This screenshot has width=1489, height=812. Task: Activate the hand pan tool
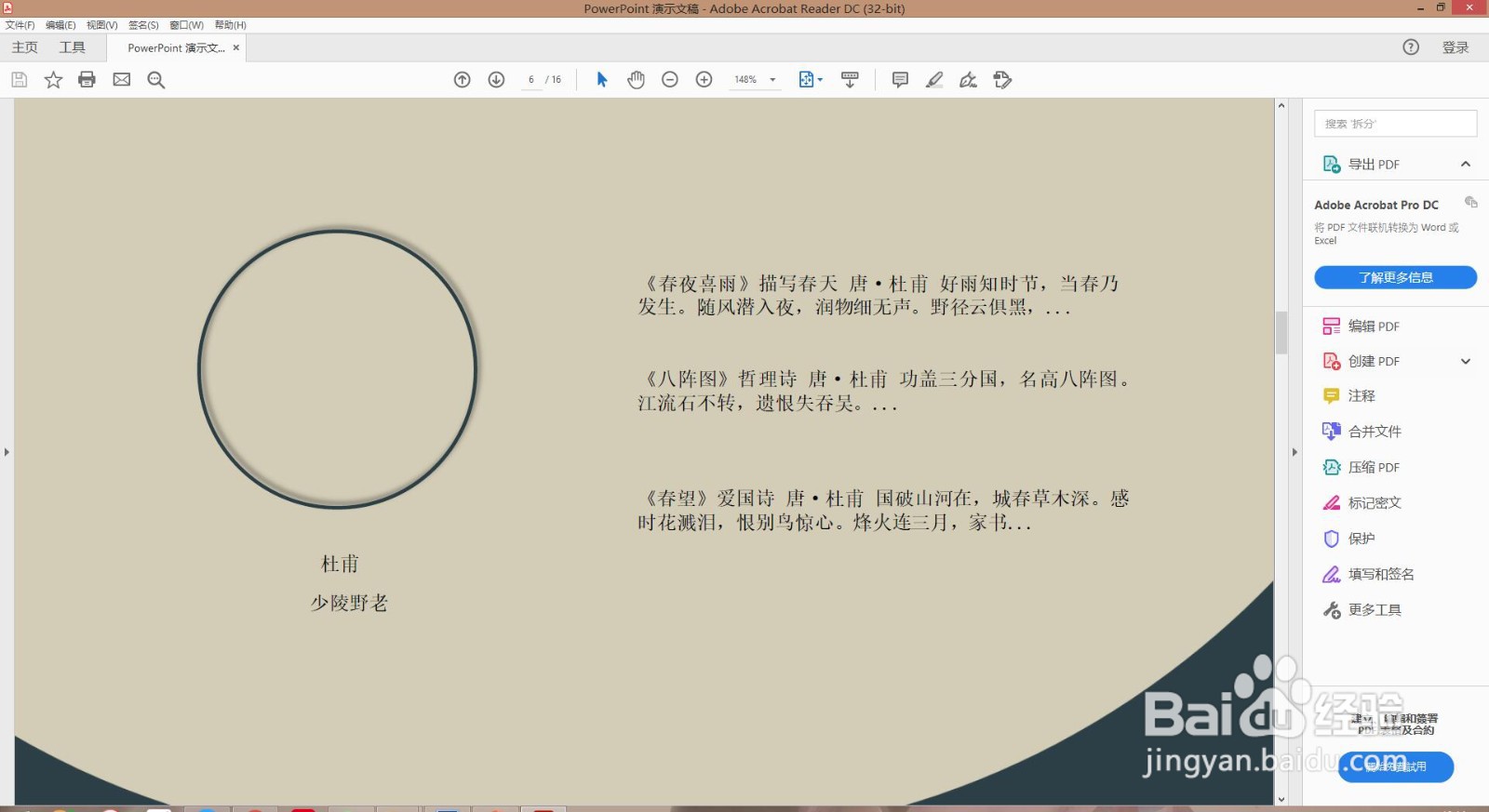coord(636,80)
